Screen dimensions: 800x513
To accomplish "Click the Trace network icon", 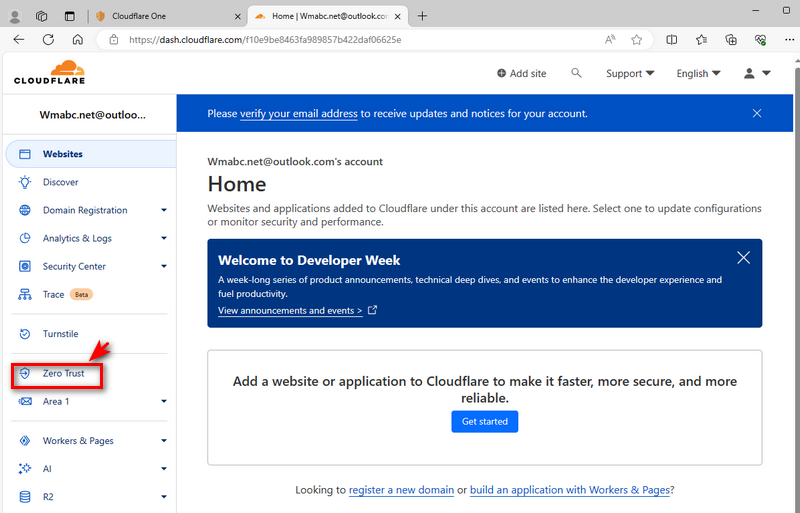I will (x=24, y=295).
